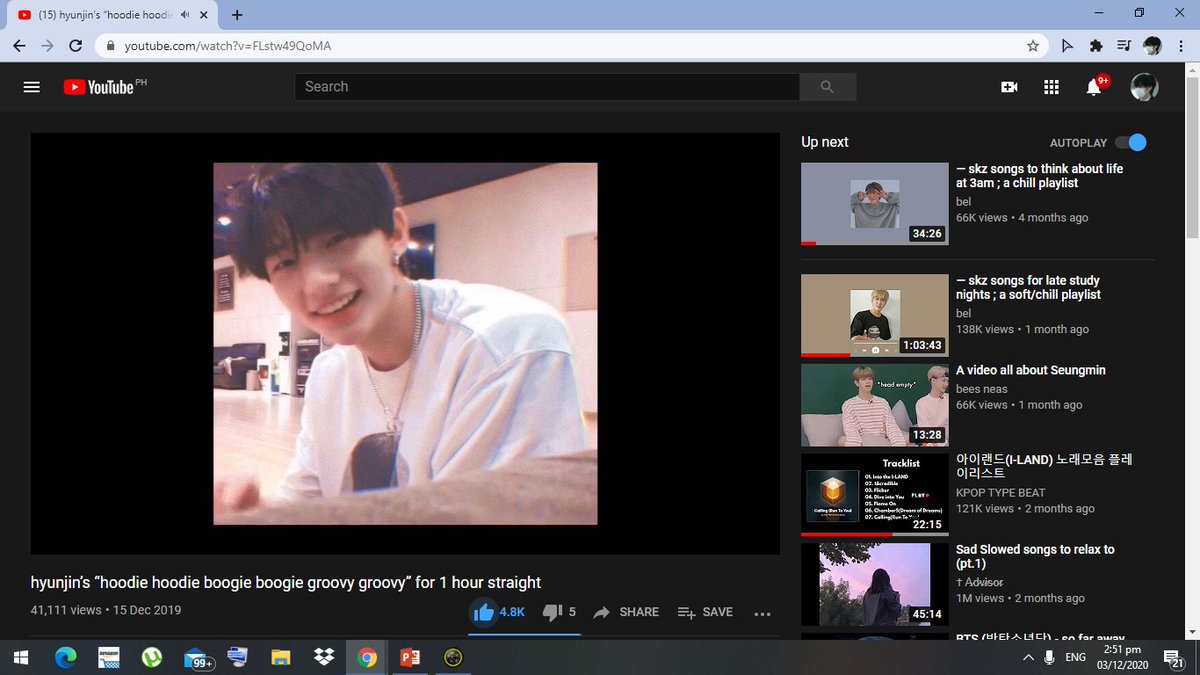Open the YouTube hamburger guide menu
The width and height of the screenshot is (1200, 675).
31,87
